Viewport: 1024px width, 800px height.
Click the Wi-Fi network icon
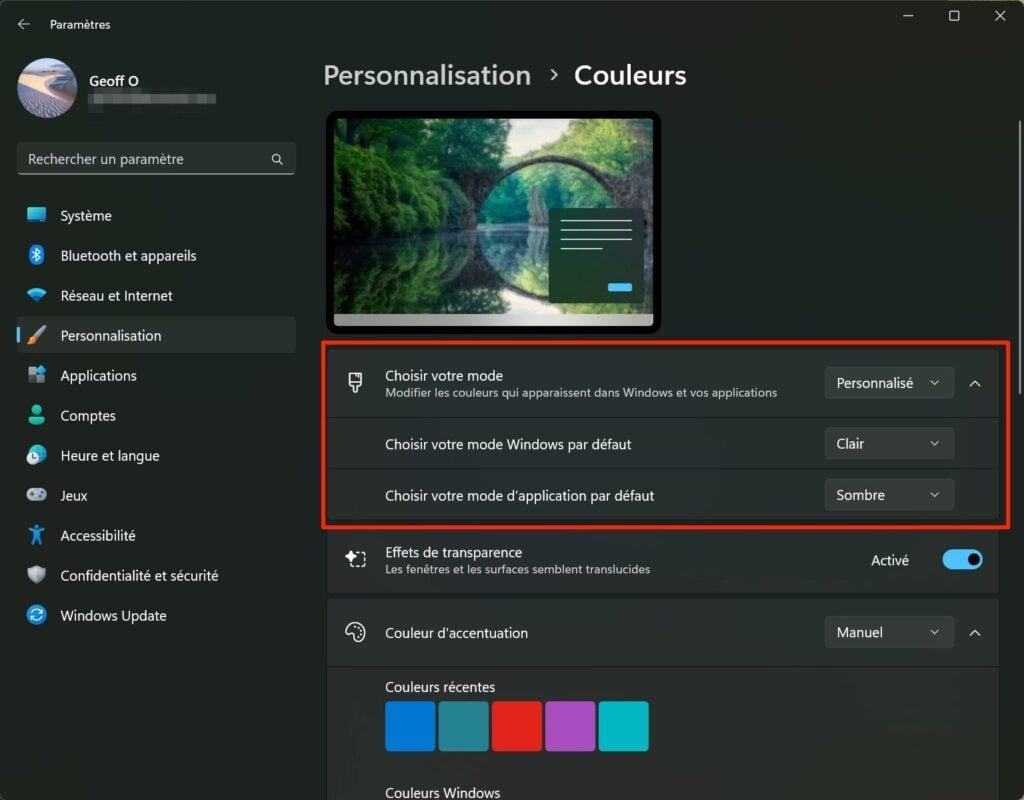(37, 295)
